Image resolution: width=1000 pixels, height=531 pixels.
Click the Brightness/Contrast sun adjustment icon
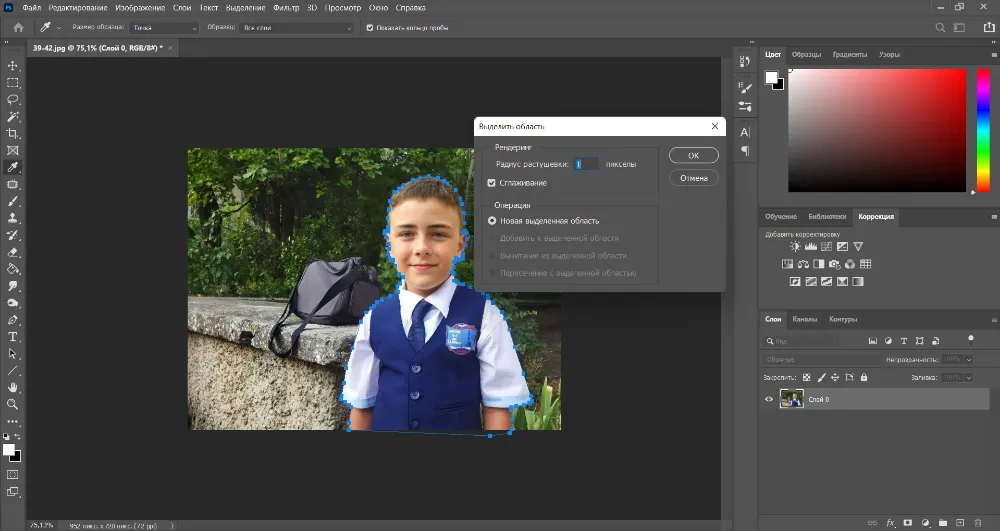(x=795, y=246)
